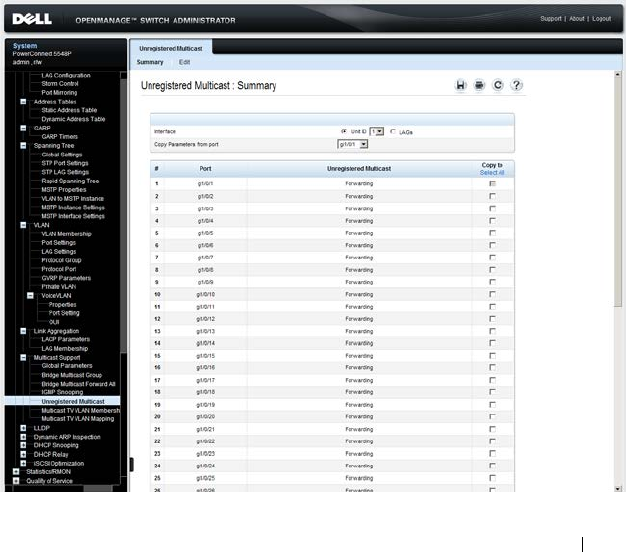641x552 pixels.
Task: Click the Port column header
Action: pos(205,168)
